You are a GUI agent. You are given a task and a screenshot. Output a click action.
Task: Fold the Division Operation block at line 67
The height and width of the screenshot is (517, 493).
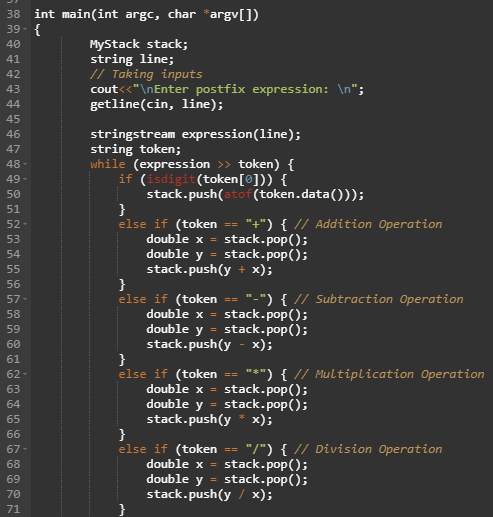click(25, 449)
